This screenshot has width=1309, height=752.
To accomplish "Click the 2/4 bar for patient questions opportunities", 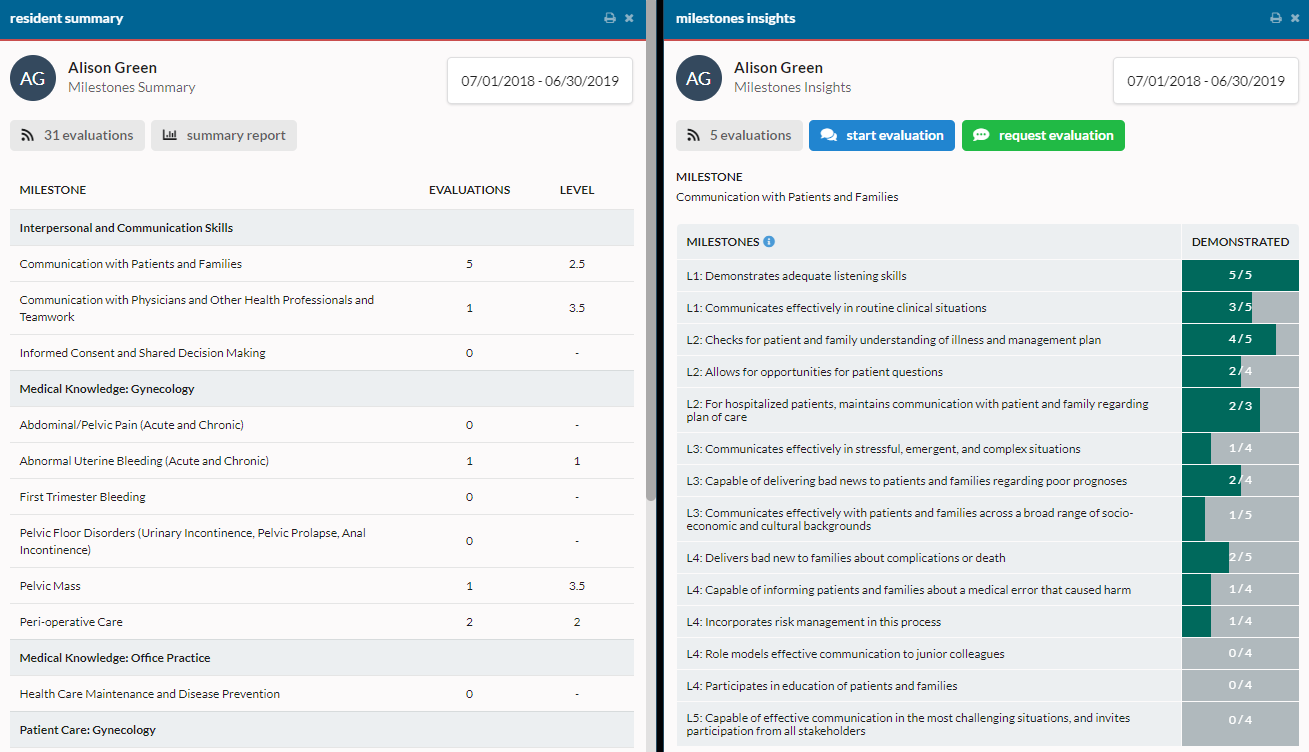I will click(1240, 371).
